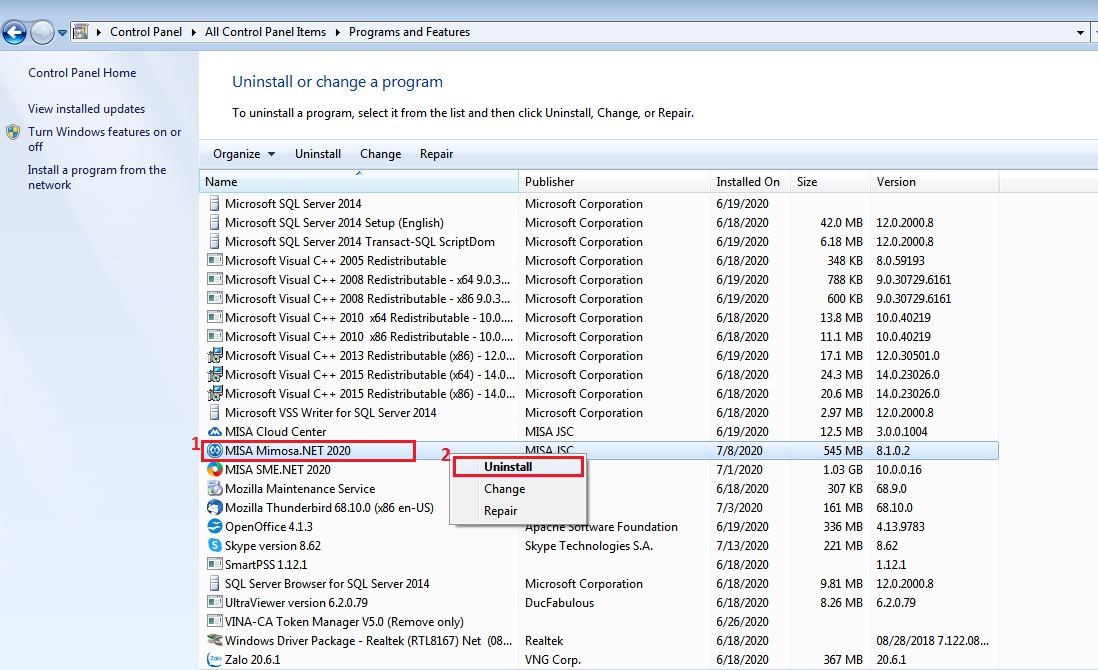Click MISA SME.NET 2020 icon

point(214,469)
